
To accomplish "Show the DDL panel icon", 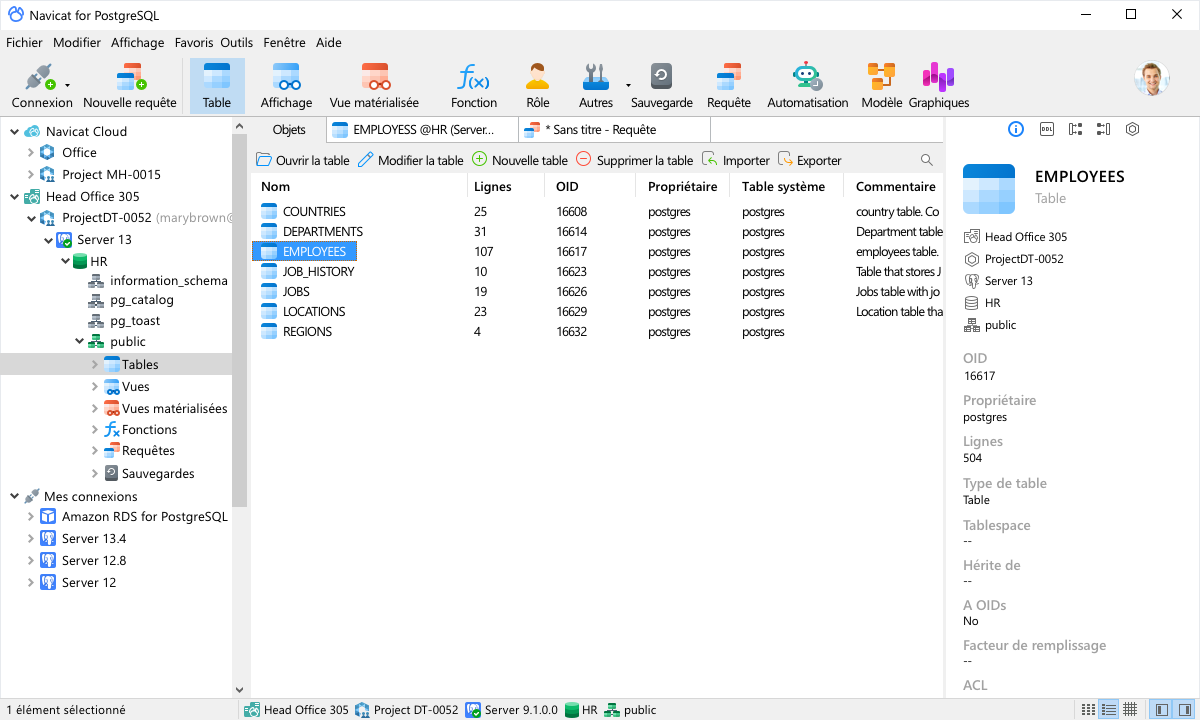I will [1046, 129].
